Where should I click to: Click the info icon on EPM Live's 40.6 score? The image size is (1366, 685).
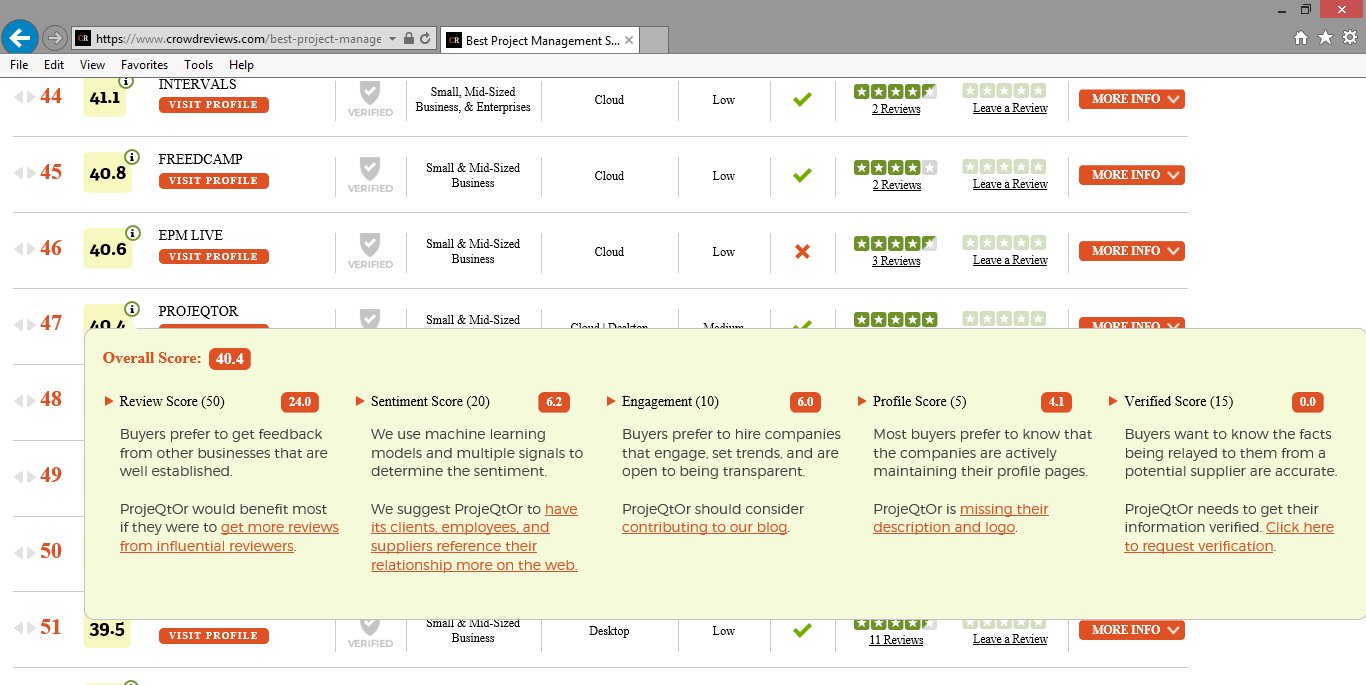[x=131, y=233]
